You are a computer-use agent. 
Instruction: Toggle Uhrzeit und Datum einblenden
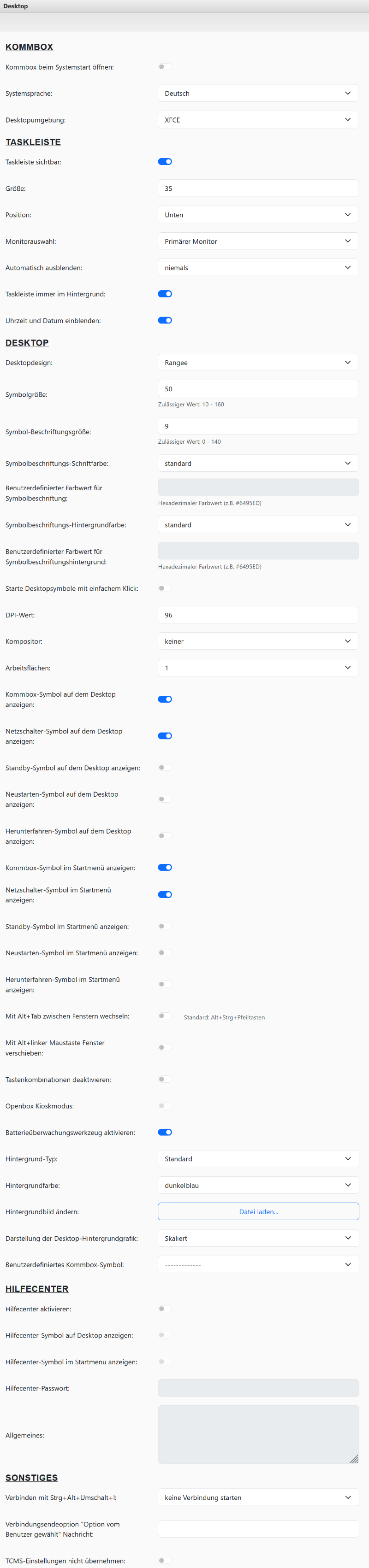pos(164,320)
